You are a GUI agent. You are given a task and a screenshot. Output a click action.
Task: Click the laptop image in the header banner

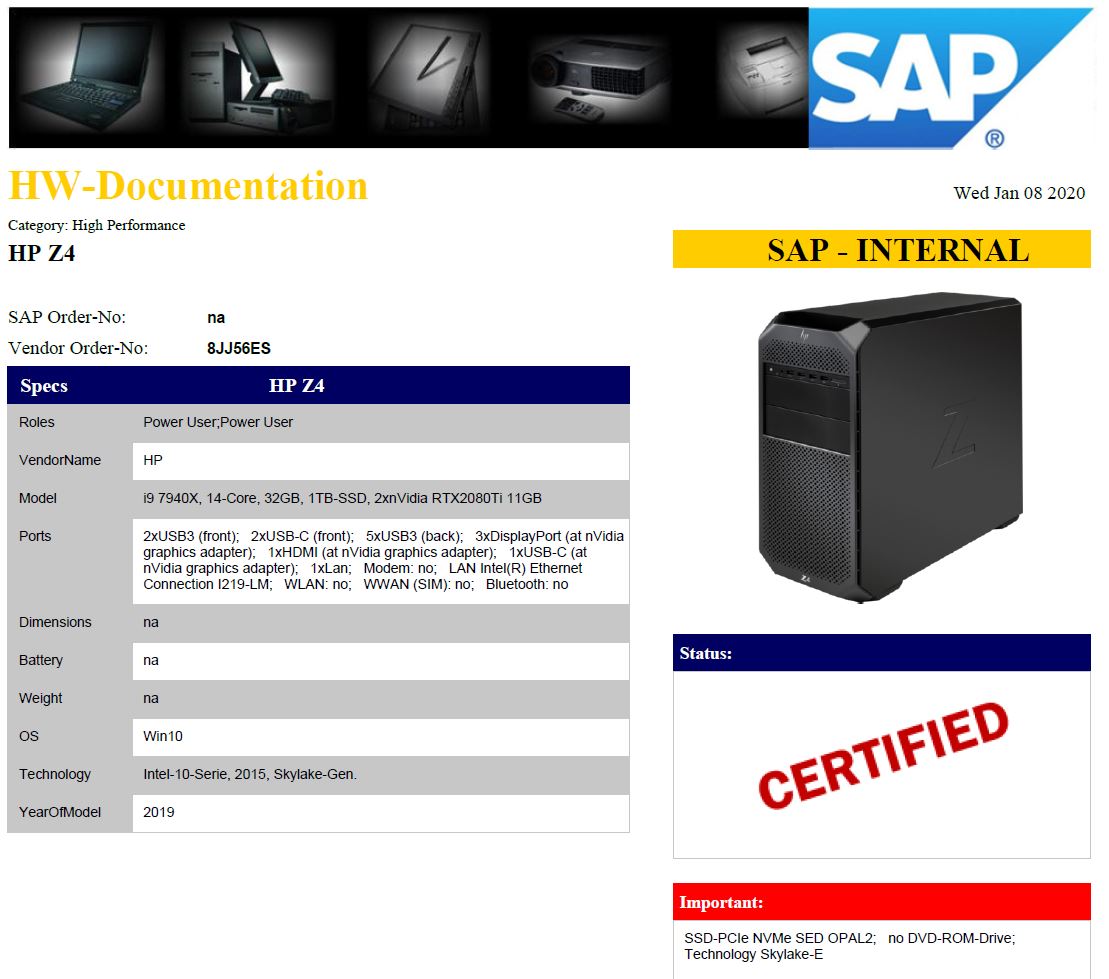pyautogui.click(x=88, y=76)
